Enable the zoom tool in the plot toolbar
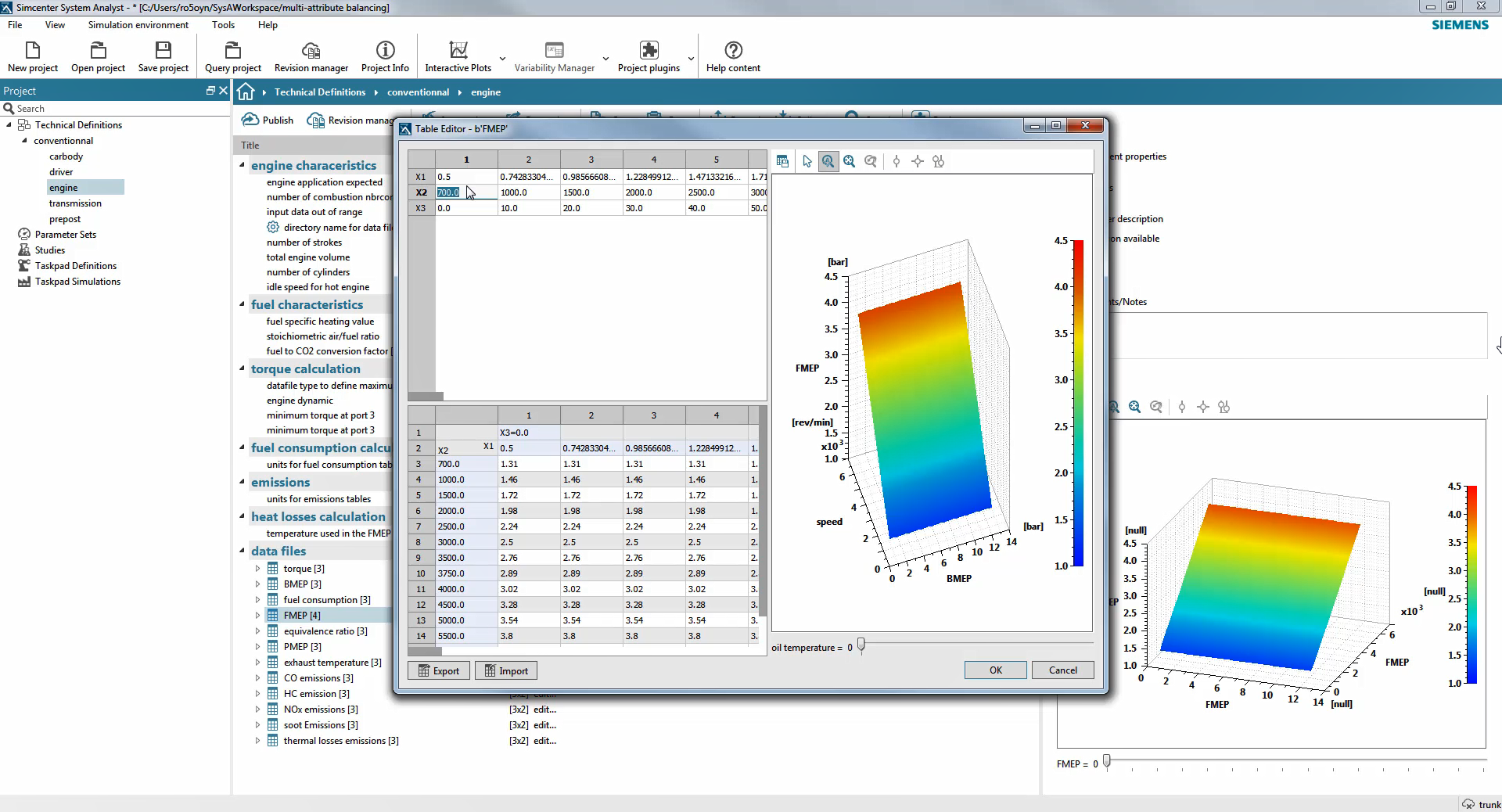This screenshot has width=1502, height=812. (x=828, y=161)
